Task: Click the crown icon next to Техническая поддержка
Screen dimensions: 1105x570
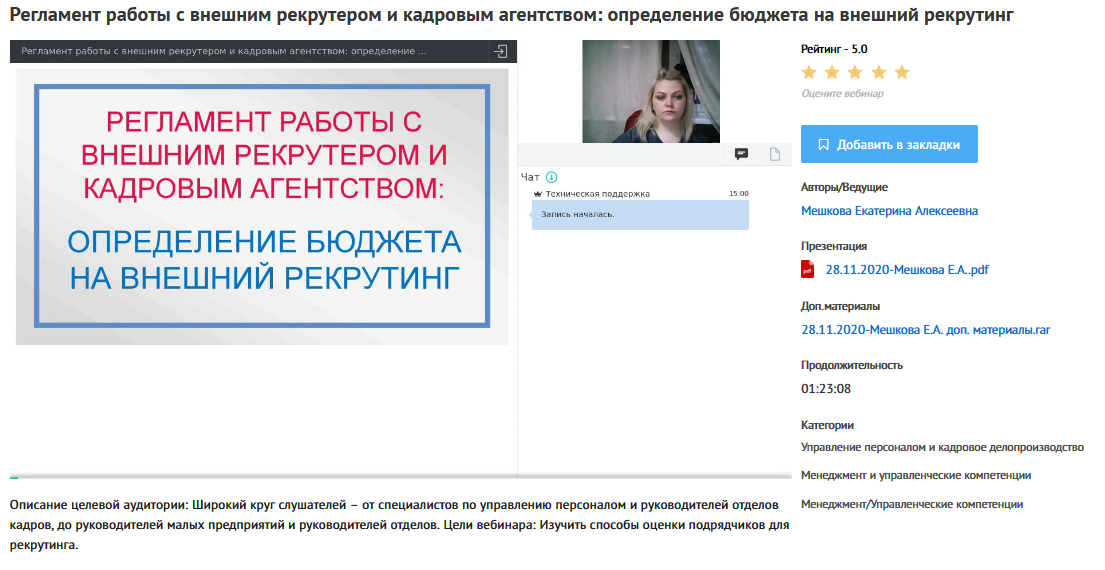Action: (x=538, y=194)
